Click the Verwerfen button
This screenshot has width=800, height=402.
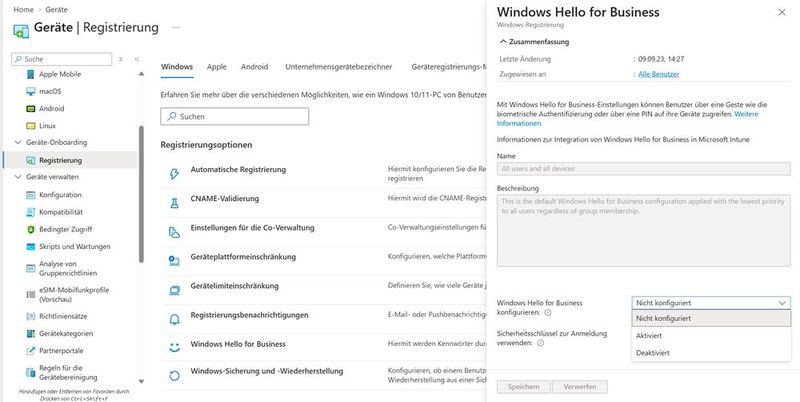click(x=580, y=387)
